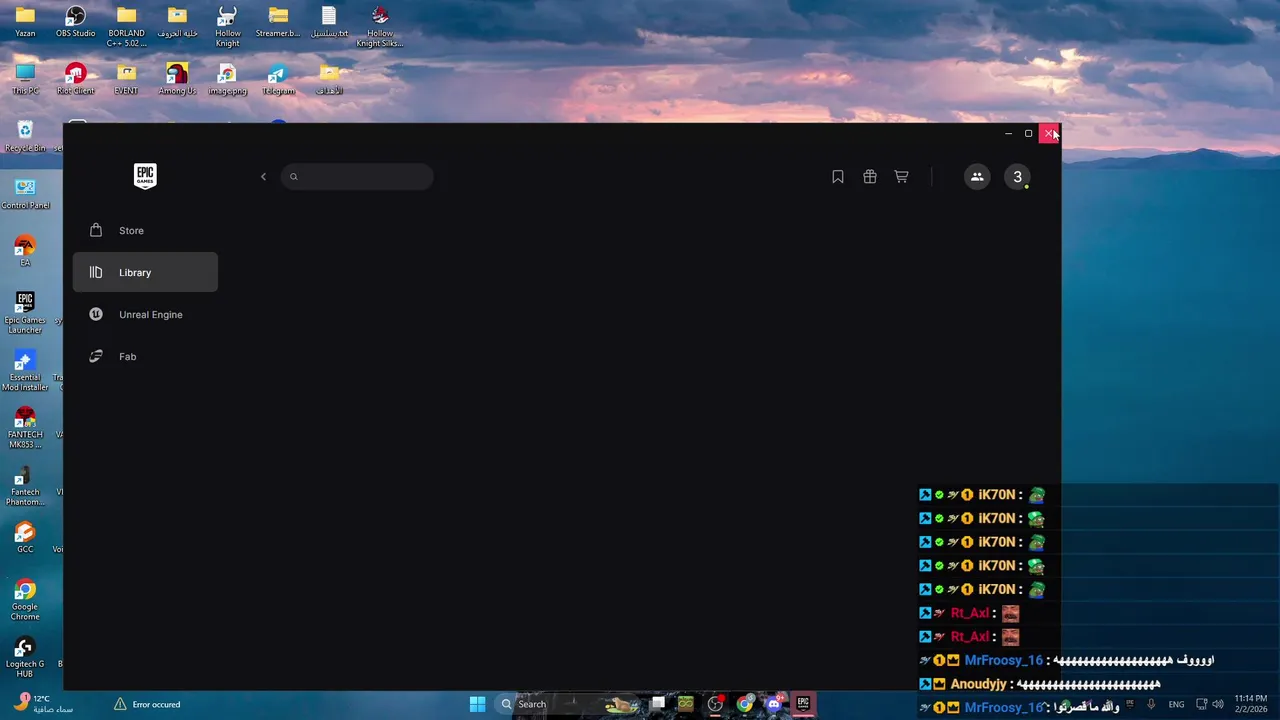
Task: Open Fantech Phantom desktop shortcut
Action: (x=25, y=484)
